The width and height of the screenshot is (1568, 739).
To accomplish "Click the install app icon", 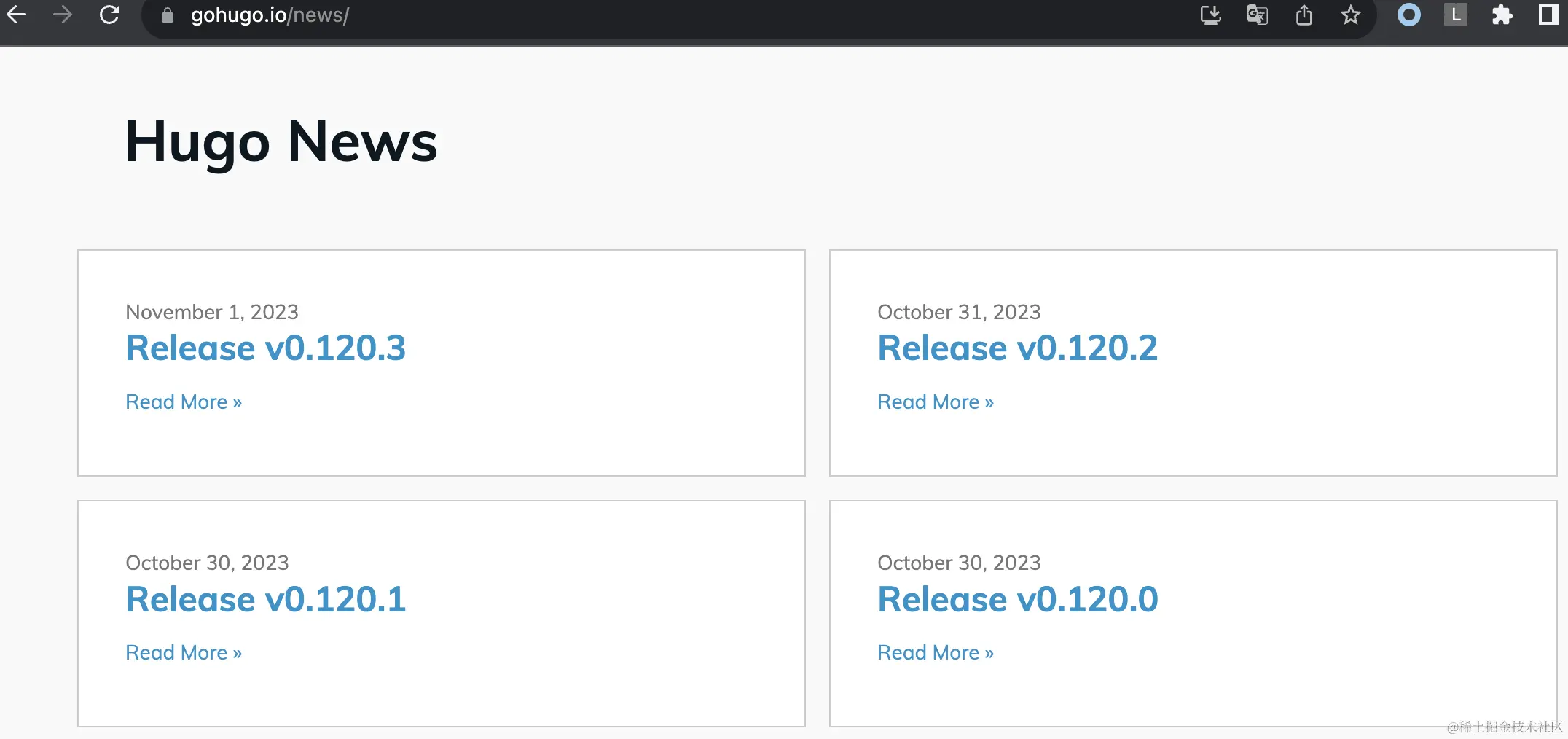I will tap(1210, 15).
